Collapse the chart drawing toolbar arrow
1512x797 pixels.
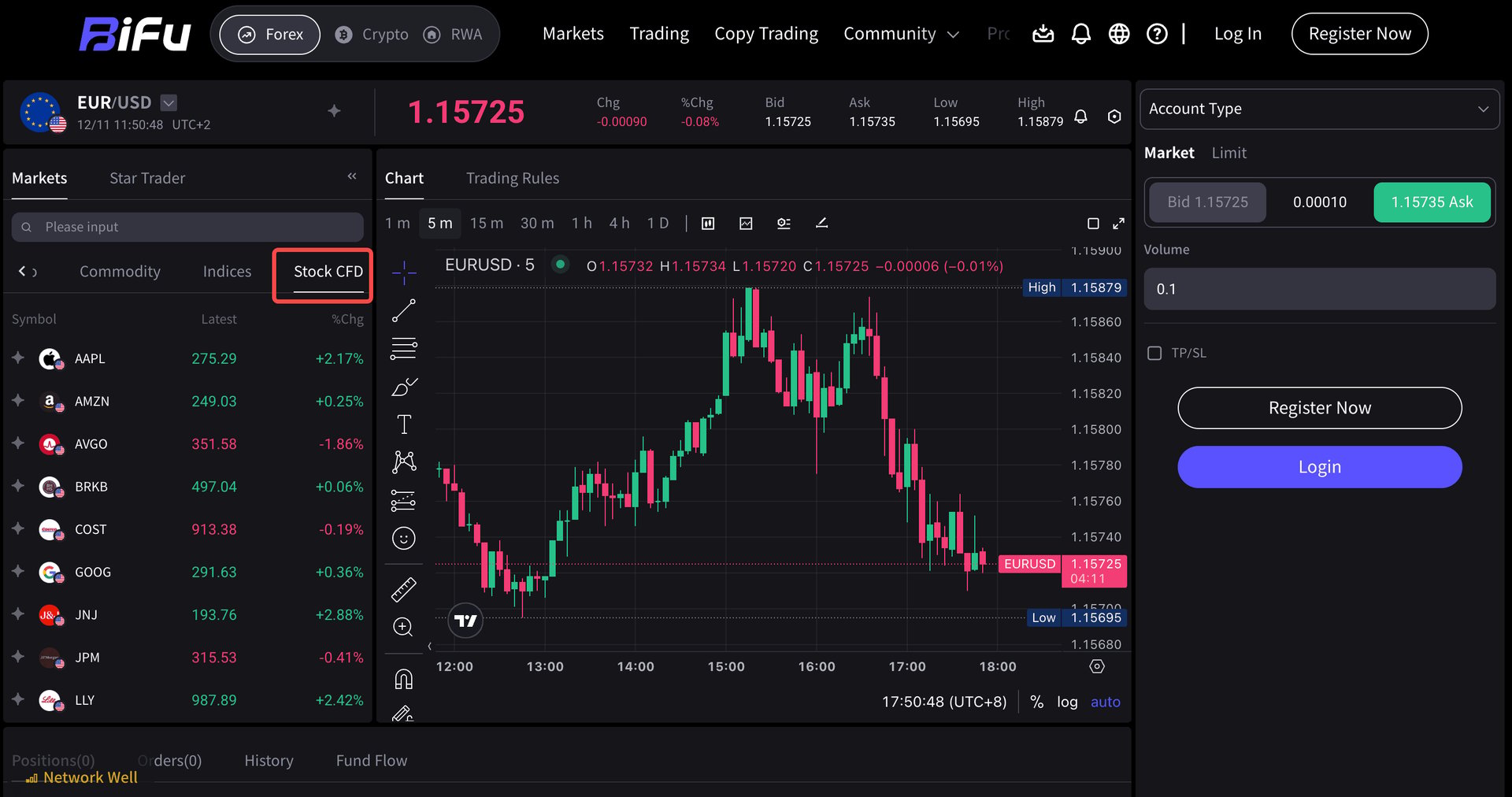point(429,647)
